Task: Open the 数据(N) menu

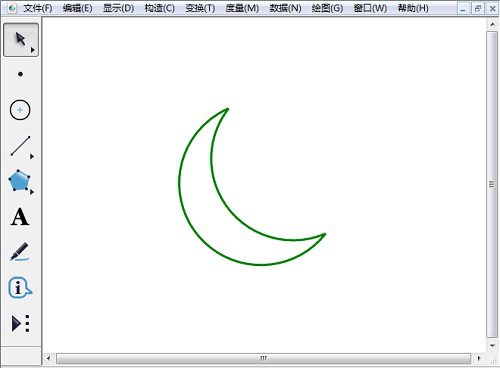Action: pos(285,8)
